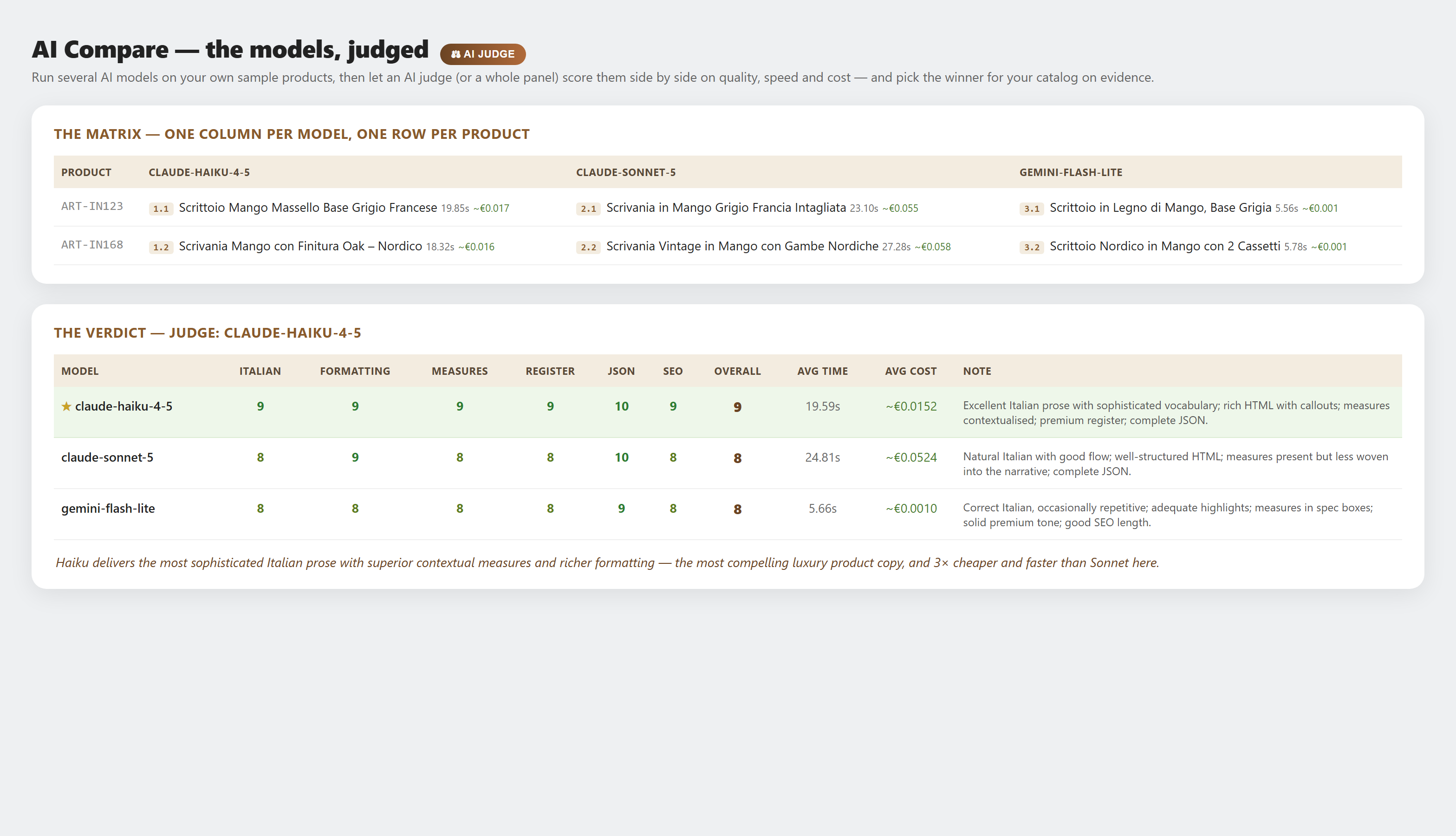Click the star icon beside claude-haiku-4-5
Image resolution: width=1456 pixels, height=836 pixels.
[66, 406]
